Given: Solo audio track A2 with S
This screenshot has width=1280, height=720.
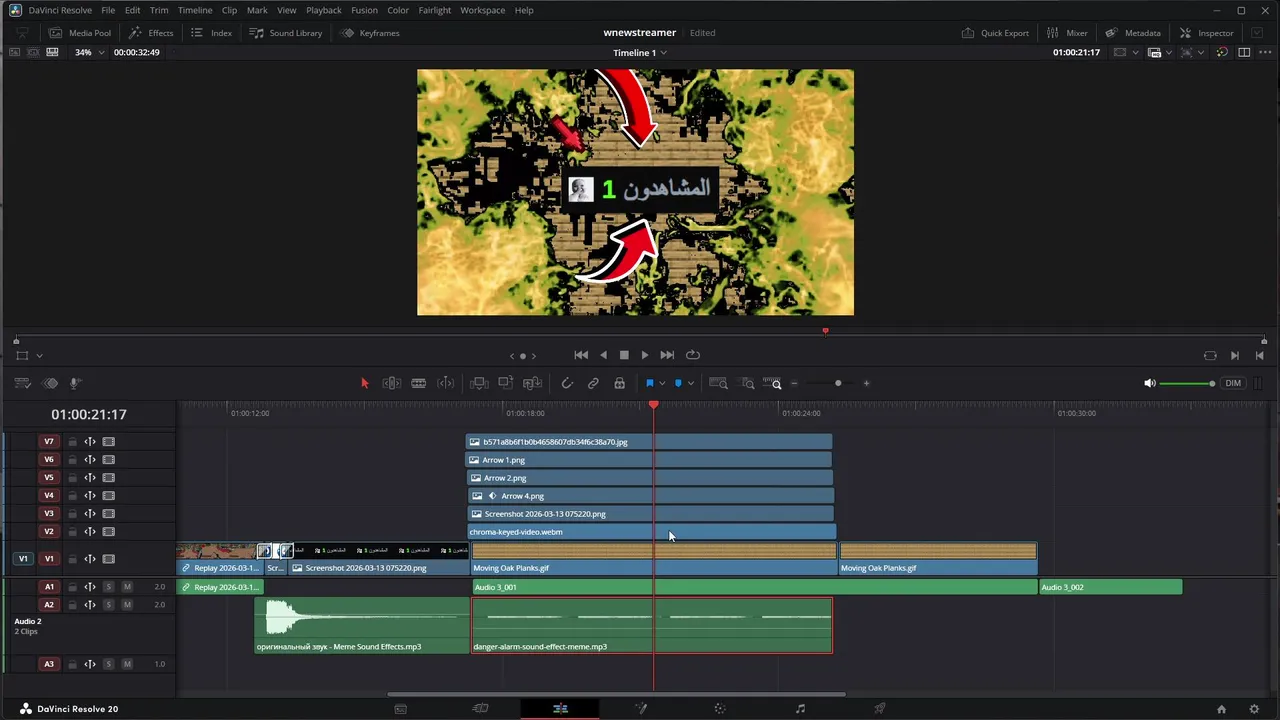Looking at the screenshot, I should point(109,605).
